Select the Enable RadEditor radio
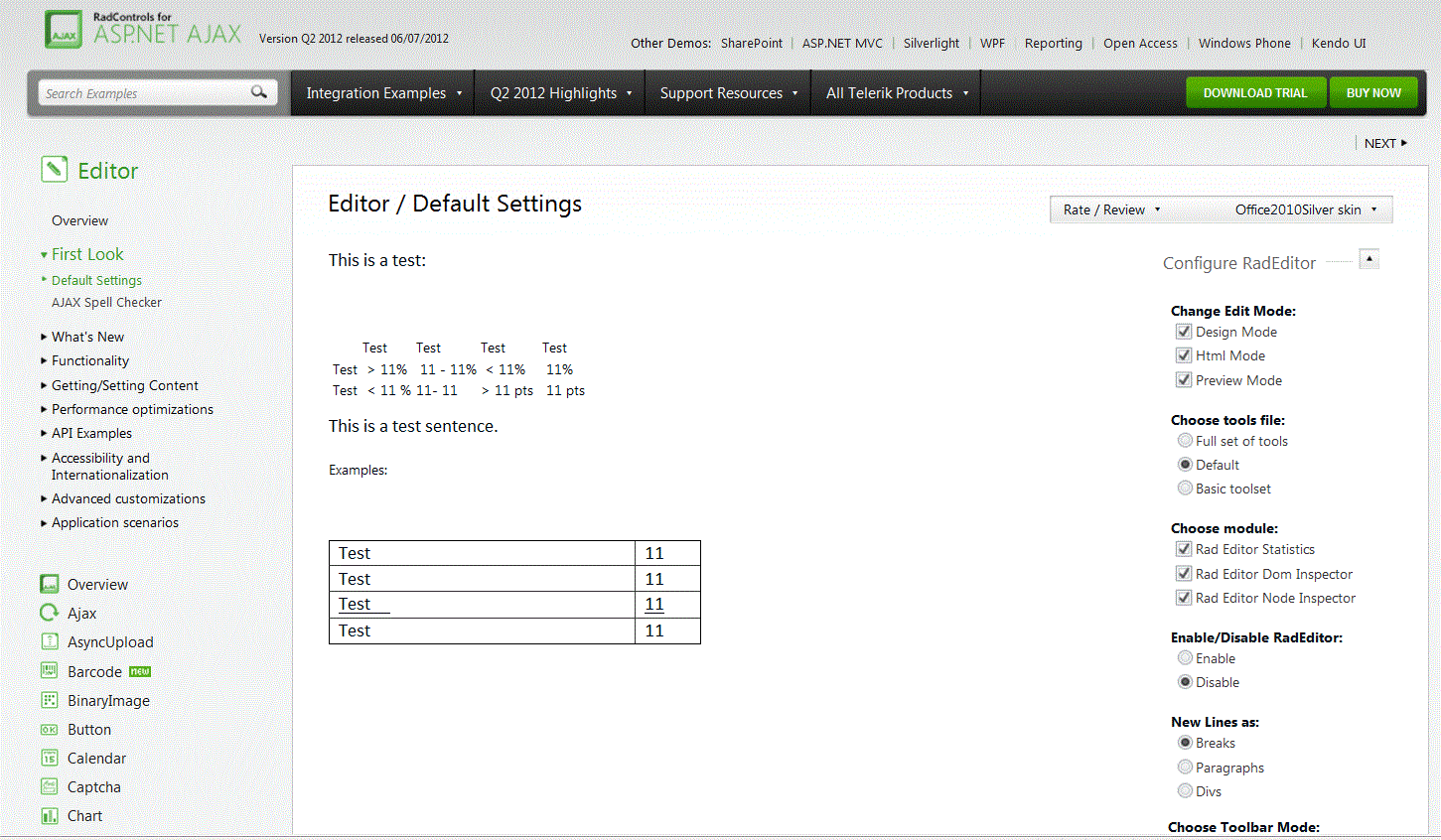Image resolution: width=1441 pixels, height=840 pixels. pyautogui.click(x=1185, y=657)
